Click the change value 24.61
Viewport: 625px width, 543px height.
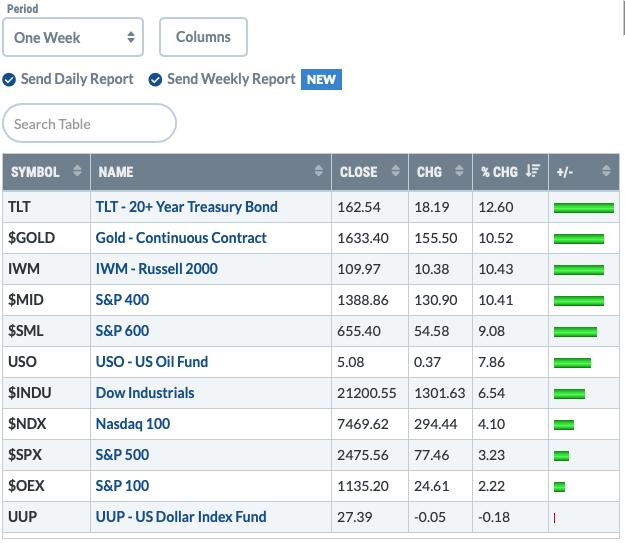(432, 486)
